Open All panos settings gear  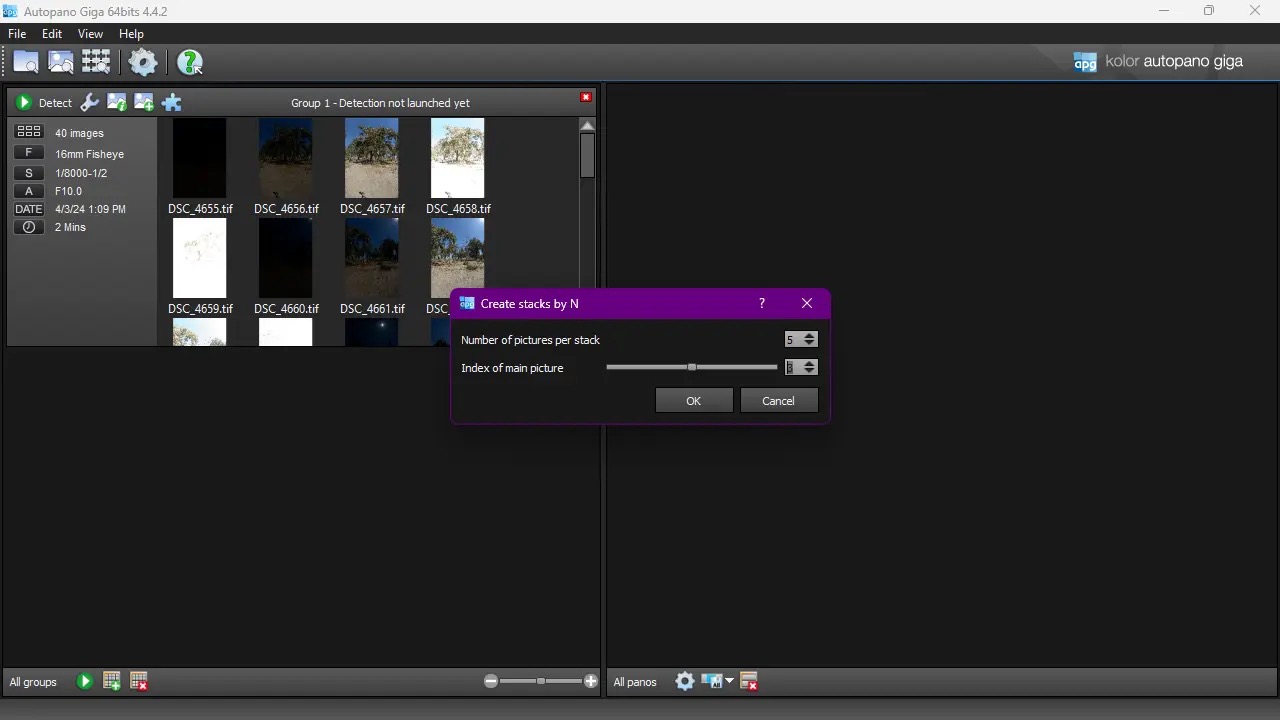pyautogui.click(x=685, y=681)
